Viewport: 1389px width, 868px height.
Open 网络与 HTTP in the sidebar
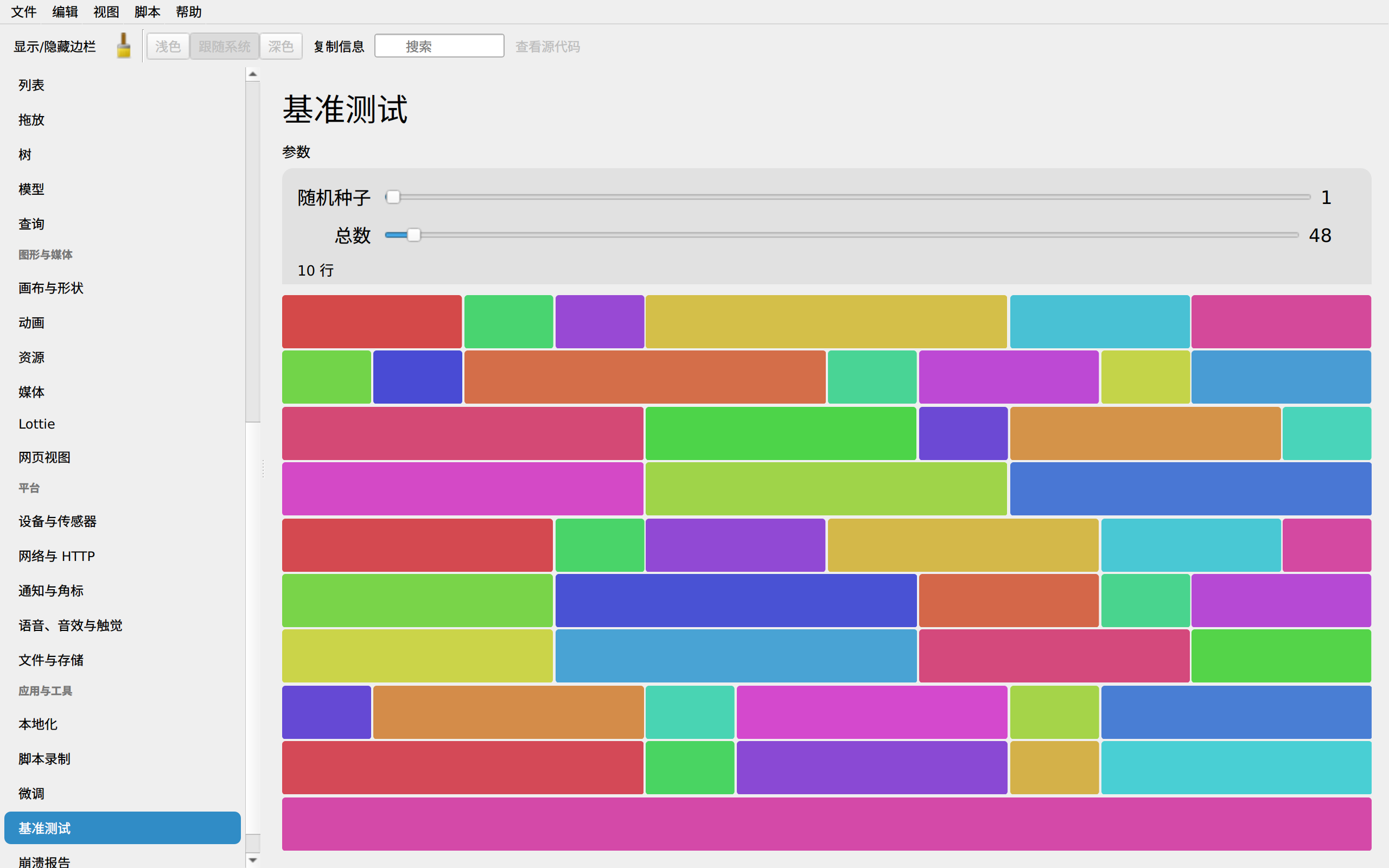pos(122,556)
